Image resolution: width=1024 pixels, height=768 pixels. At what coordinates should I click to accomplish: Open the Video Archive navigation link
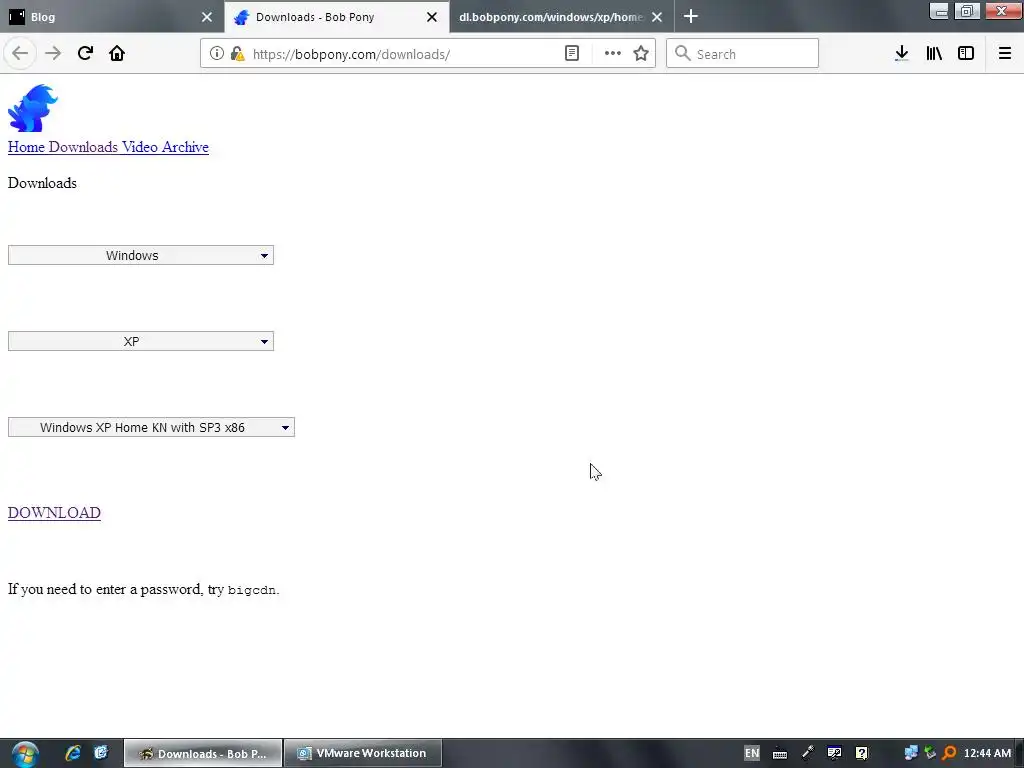(165, 147)
